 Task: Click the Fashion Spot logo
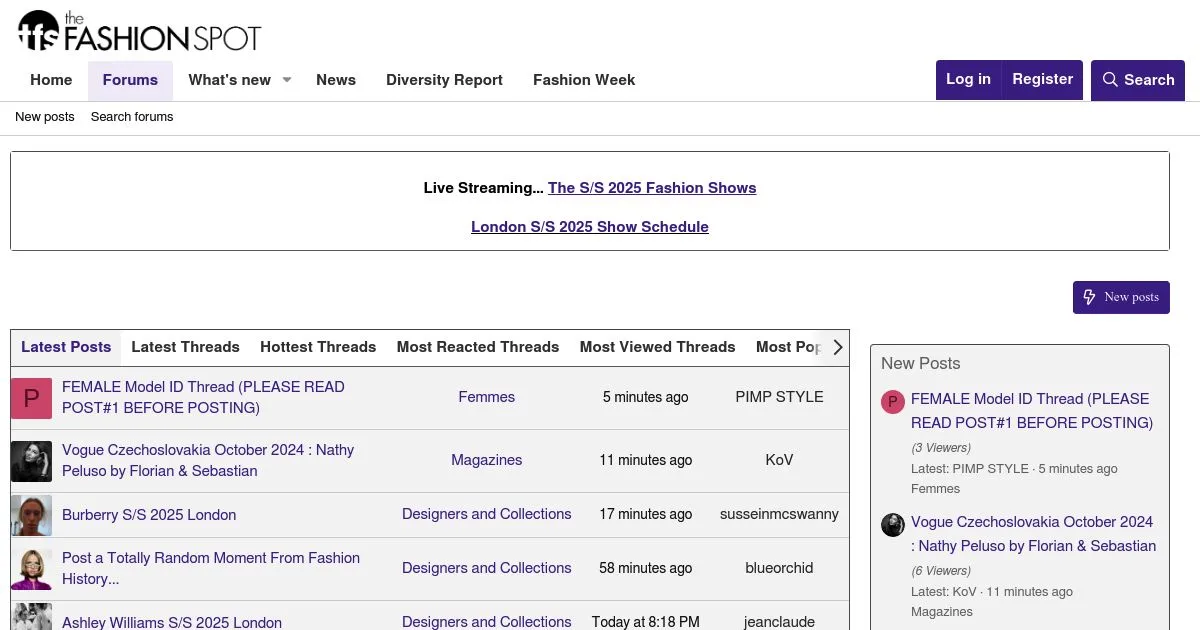(139, 31)
